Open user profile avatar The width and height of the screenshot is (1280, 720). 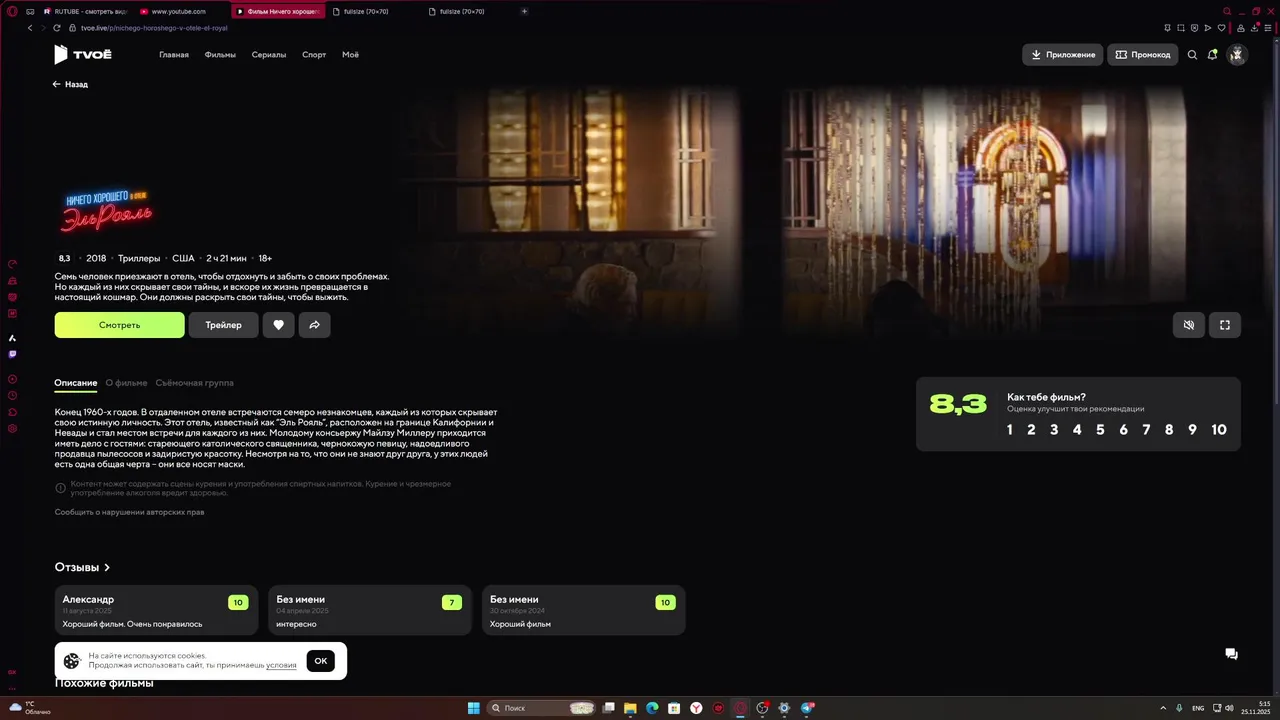(1237, 55)
